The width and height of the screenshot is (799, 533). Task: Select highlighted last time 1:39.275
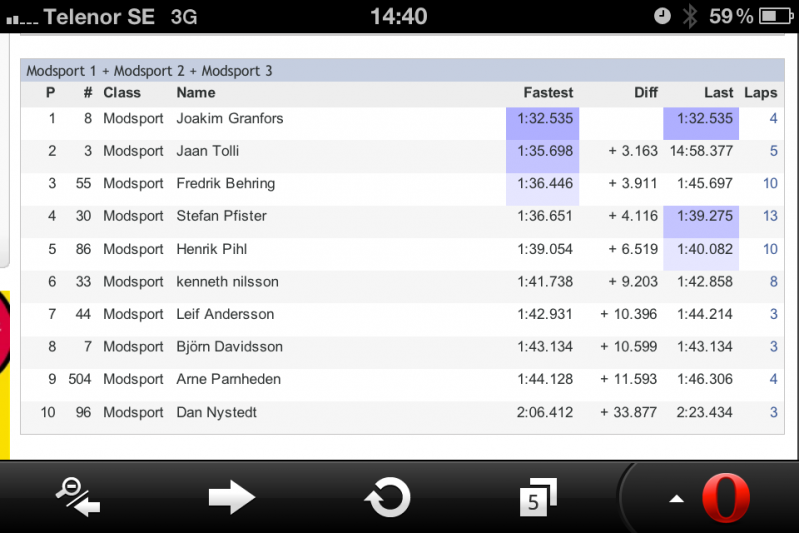(704, 216)
